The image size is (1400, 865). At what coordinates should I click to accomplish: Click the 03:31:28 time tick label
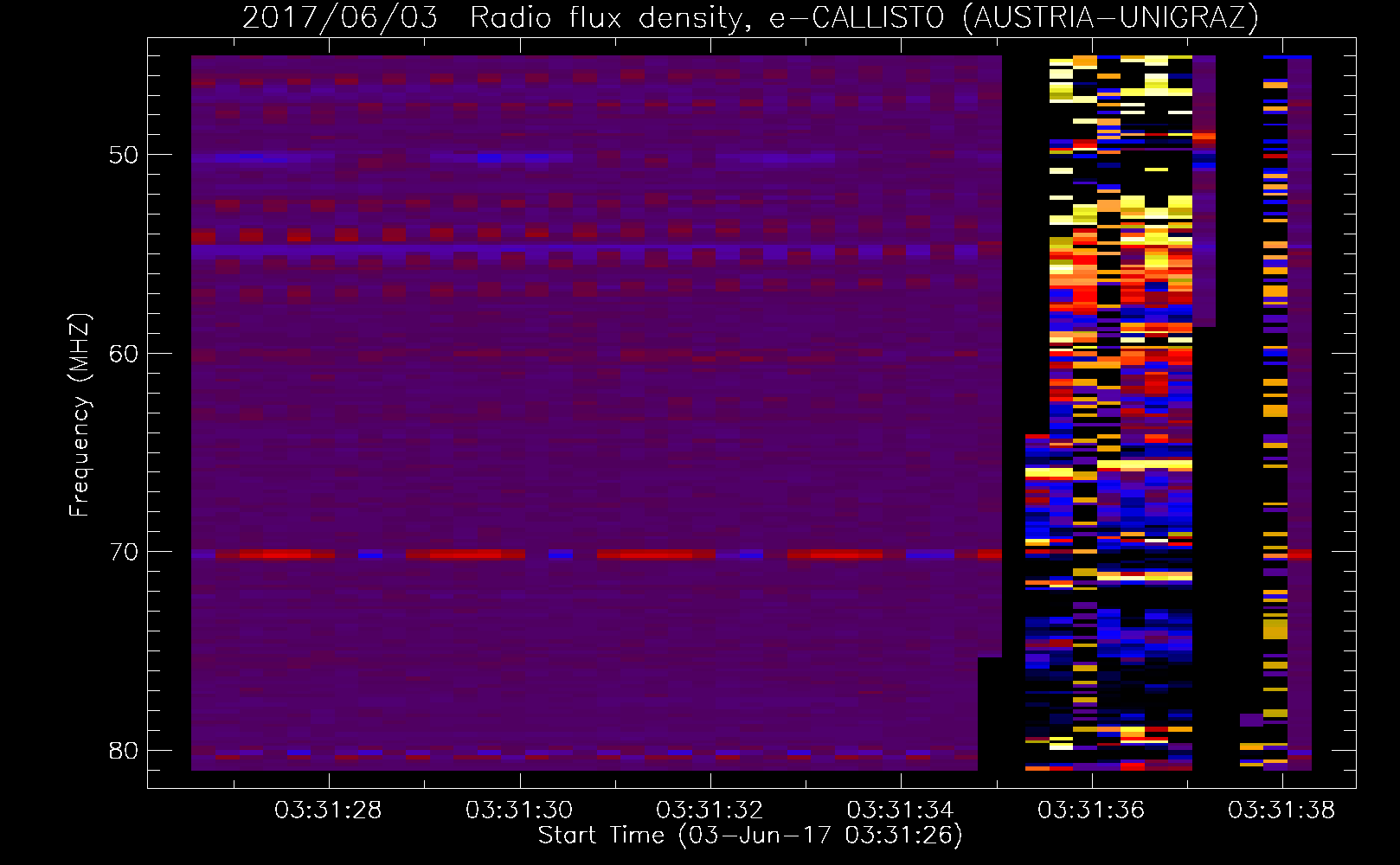click(328, 811)
